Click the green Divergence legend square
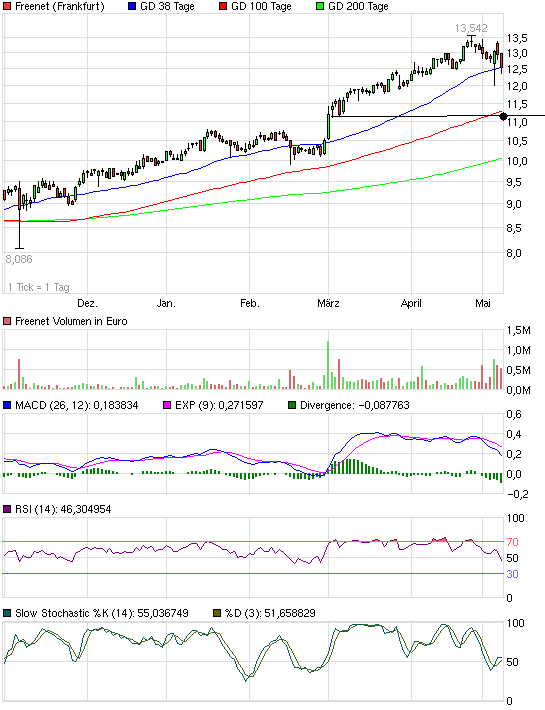This screenshot has width=545, height=710. click(x=292, y=405)
